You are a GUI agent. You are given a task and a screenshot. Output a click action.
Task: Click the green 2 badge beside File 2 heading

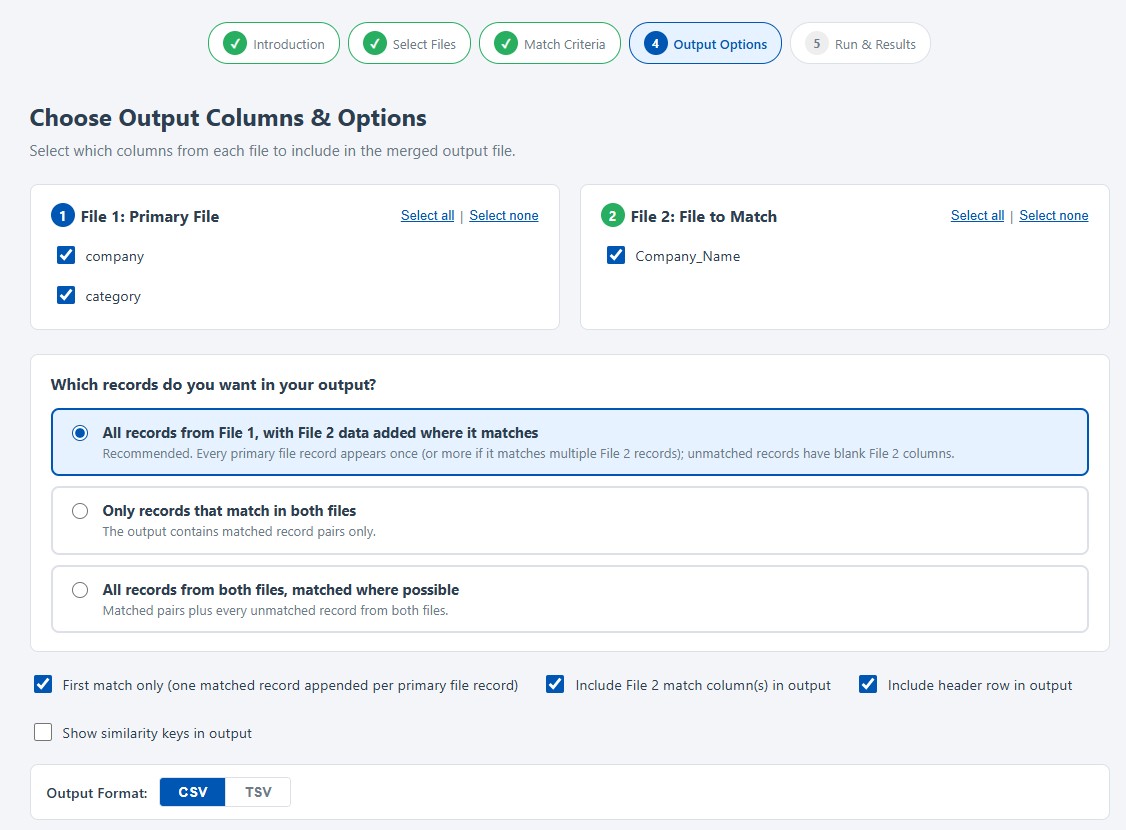(613, 215)
